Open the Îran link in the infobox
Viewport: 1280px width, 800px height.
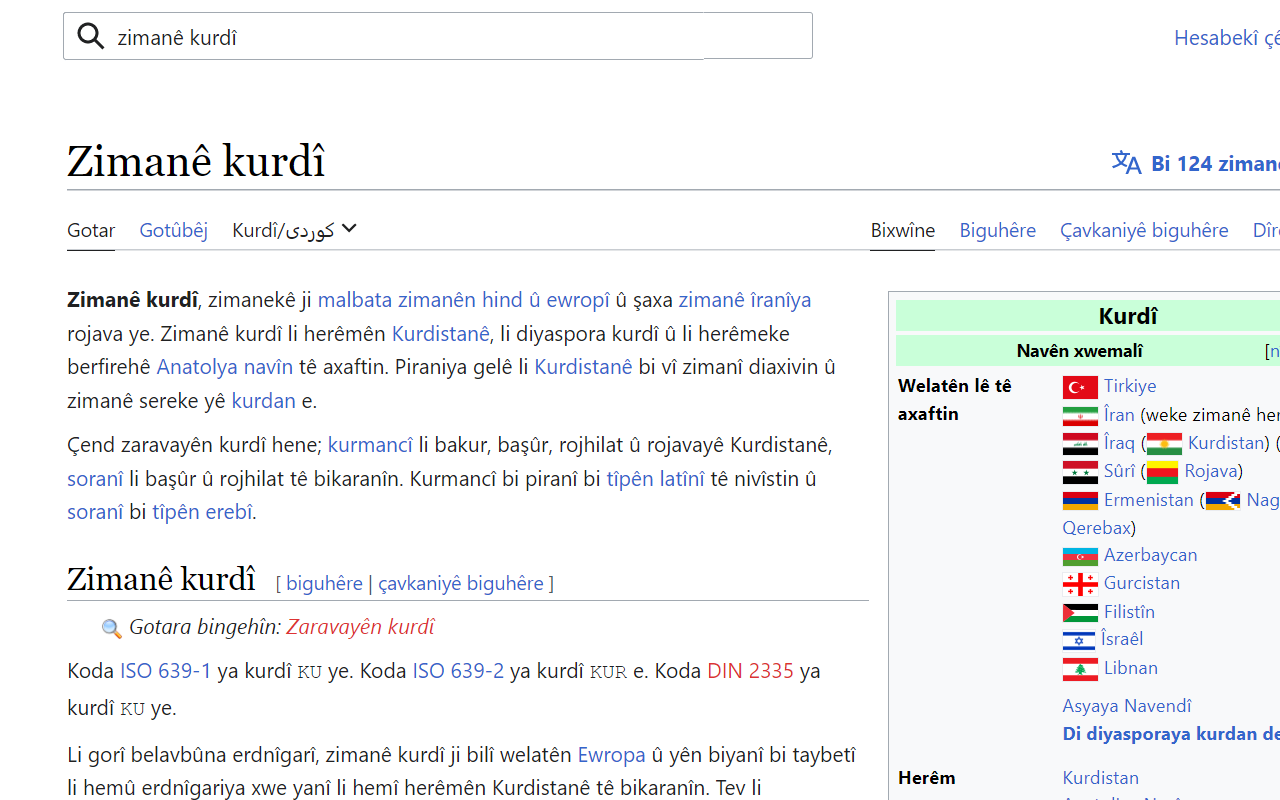pyautogui.click(x=1119, y=414)
